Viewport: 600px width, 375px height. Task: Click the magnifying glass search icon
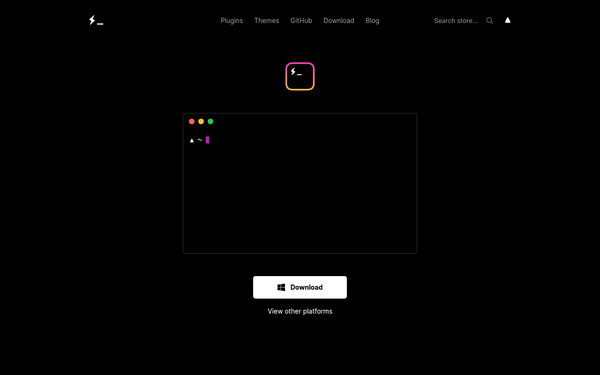tap(489, 21)
